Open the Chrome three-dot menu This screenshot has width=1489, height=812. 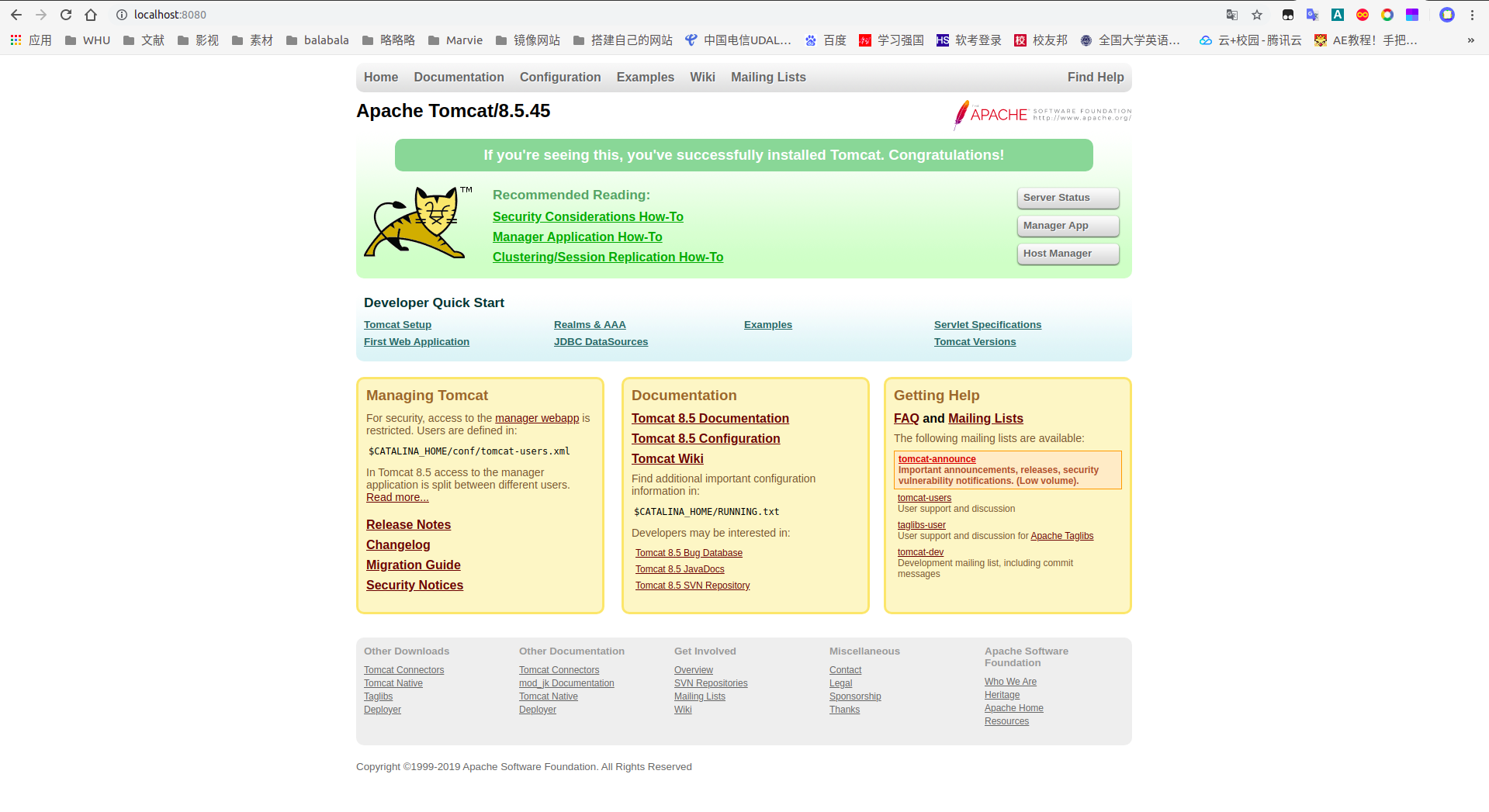click(1472, 15)
